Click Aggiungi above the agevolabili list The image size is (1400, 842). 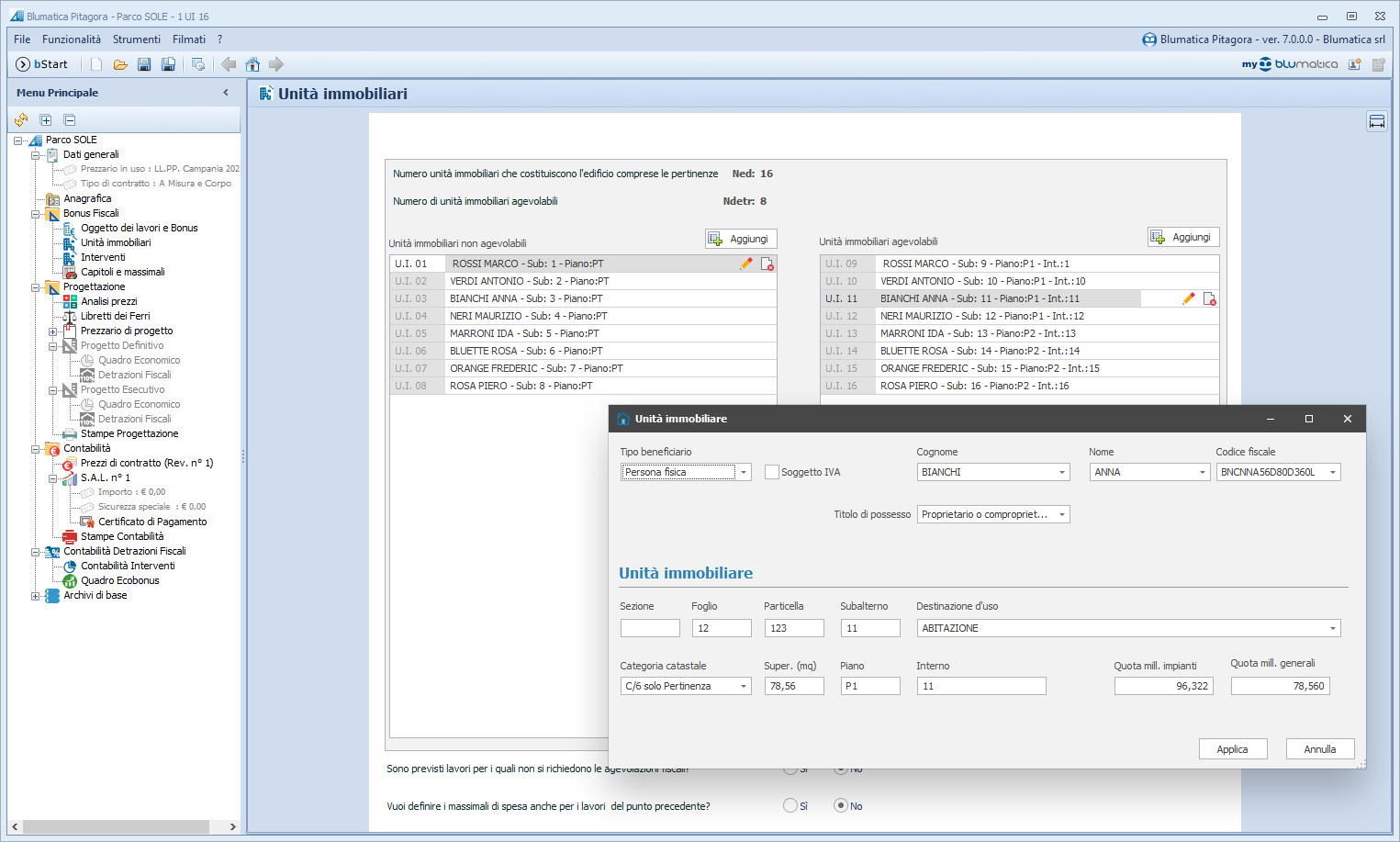1183,237
